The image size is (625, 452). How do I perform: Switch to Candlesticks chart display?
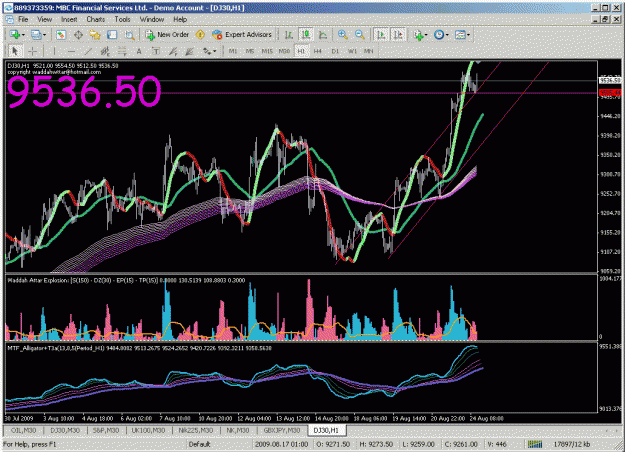pyautogui.click(x=306, y=35)
